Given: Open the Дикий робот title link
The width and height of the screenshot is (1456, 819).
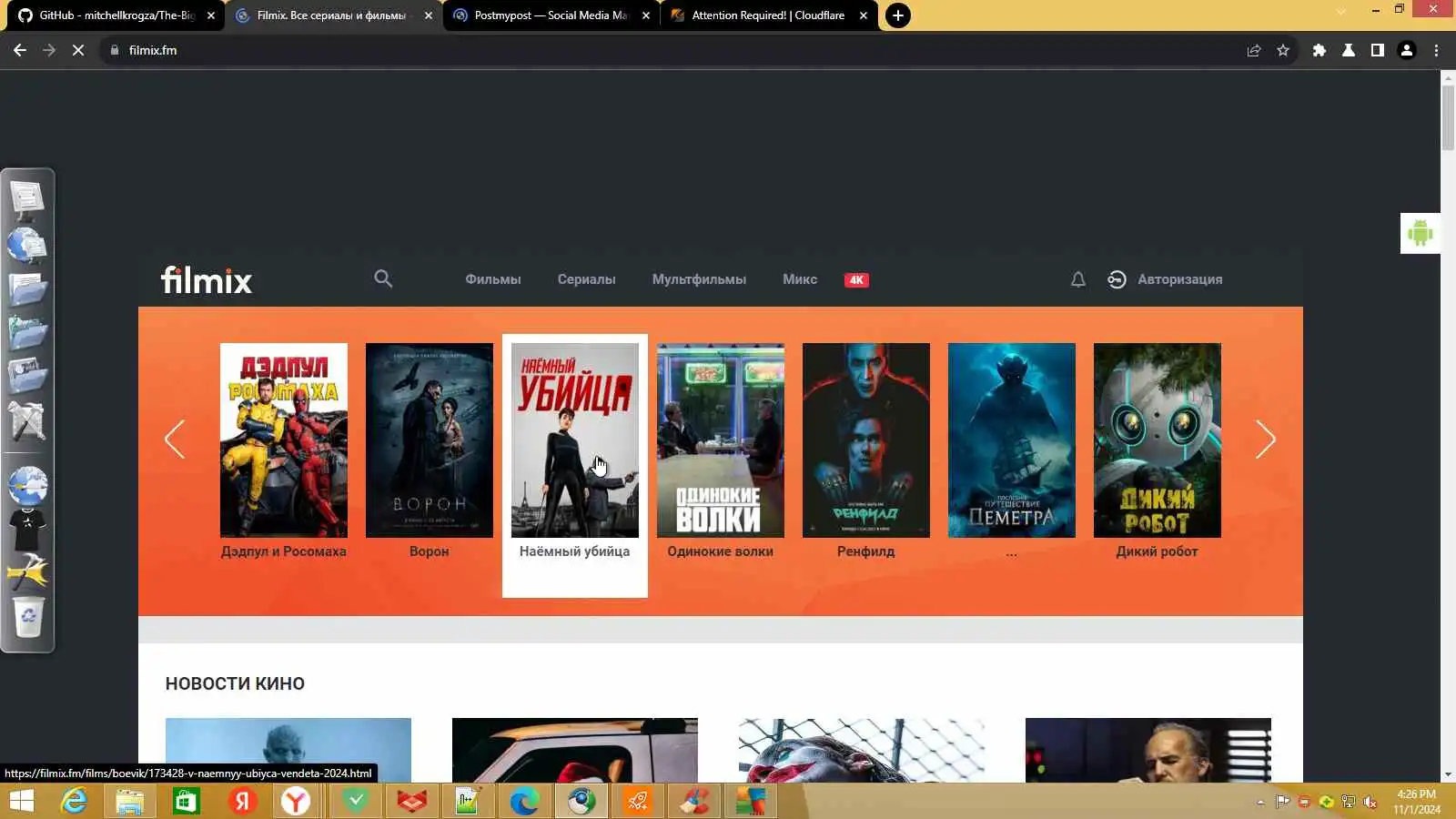Looking at the screenshot, I should [1158, 551].
